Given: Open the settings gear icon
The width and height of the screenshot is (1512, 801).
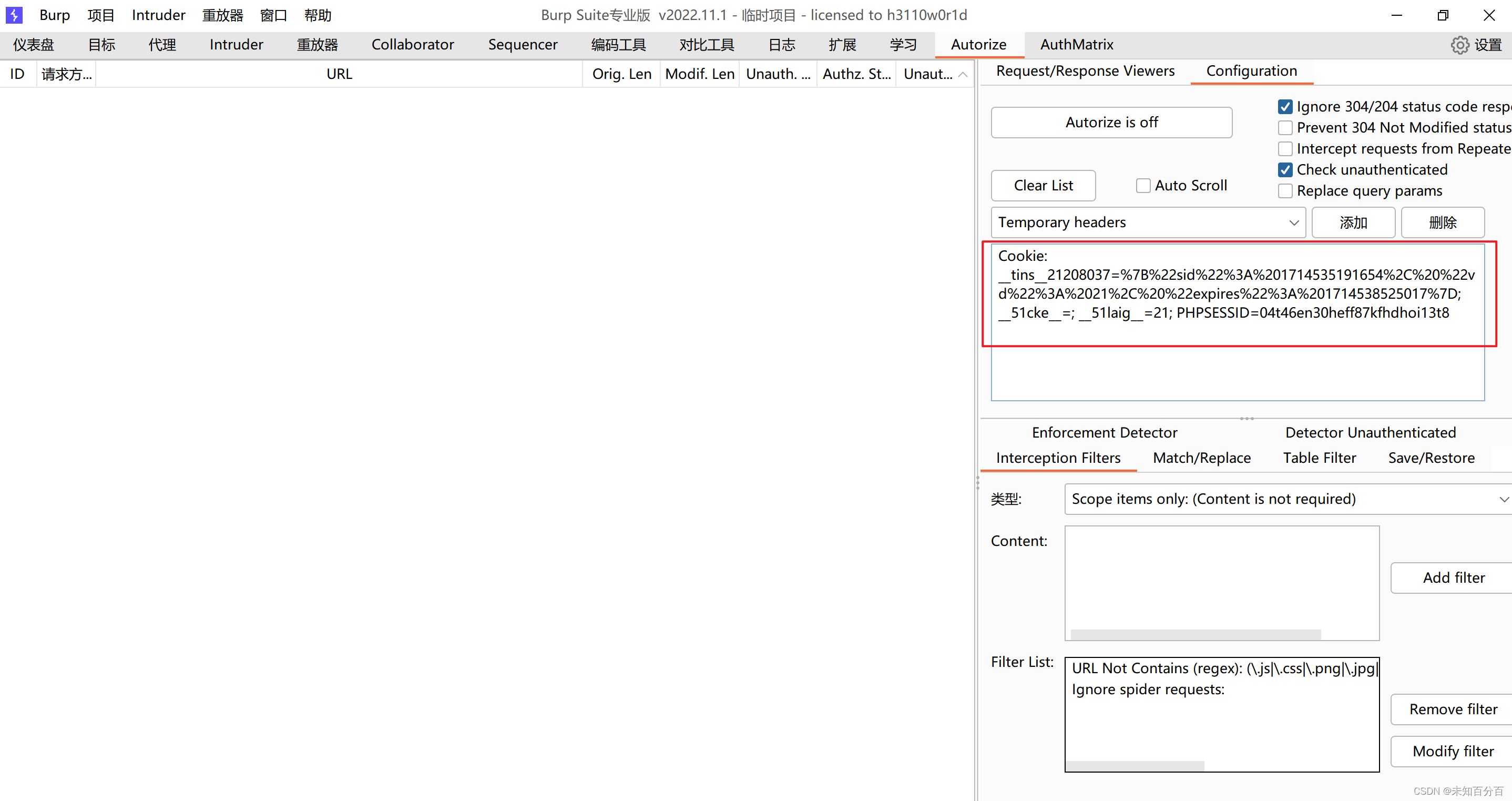Looking at the screenshot, I should click(x=1460, y=45).
